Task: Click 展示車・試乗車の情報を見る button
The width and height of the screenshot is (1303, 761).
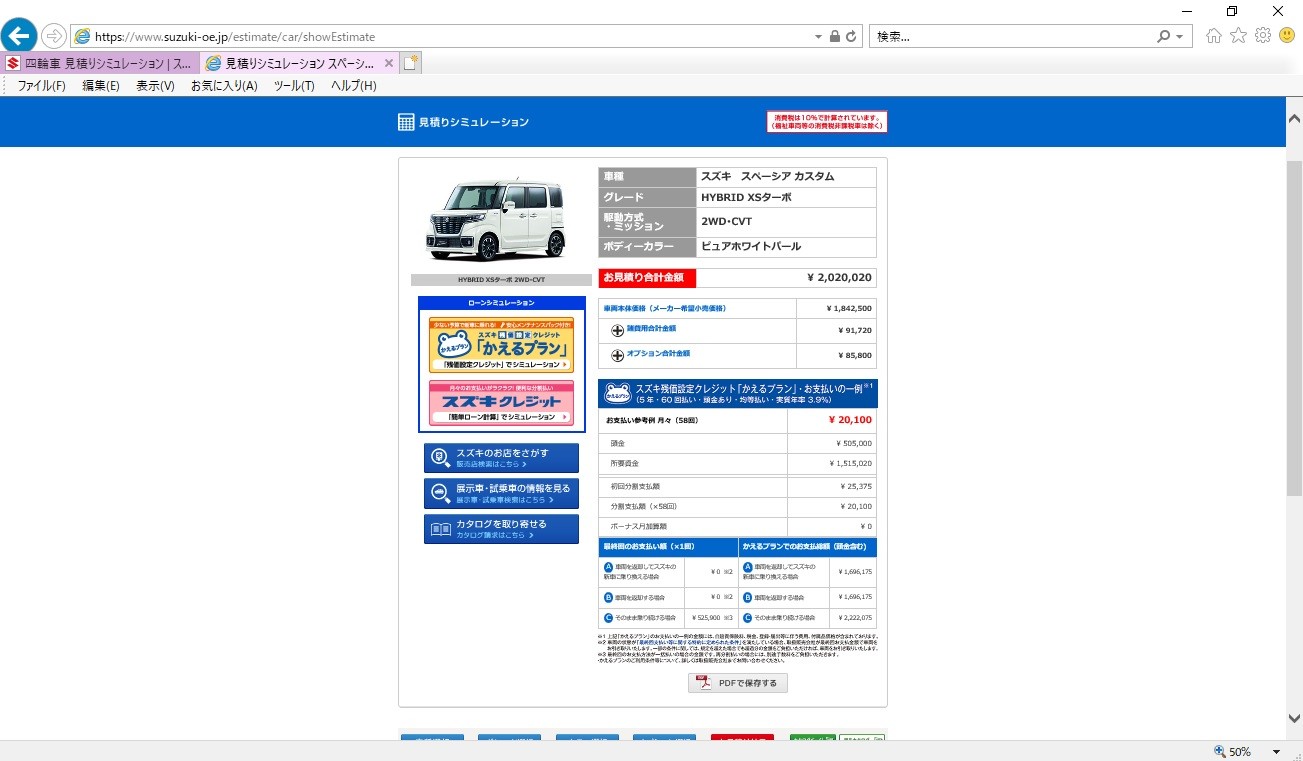Action: tap(501, 493)
